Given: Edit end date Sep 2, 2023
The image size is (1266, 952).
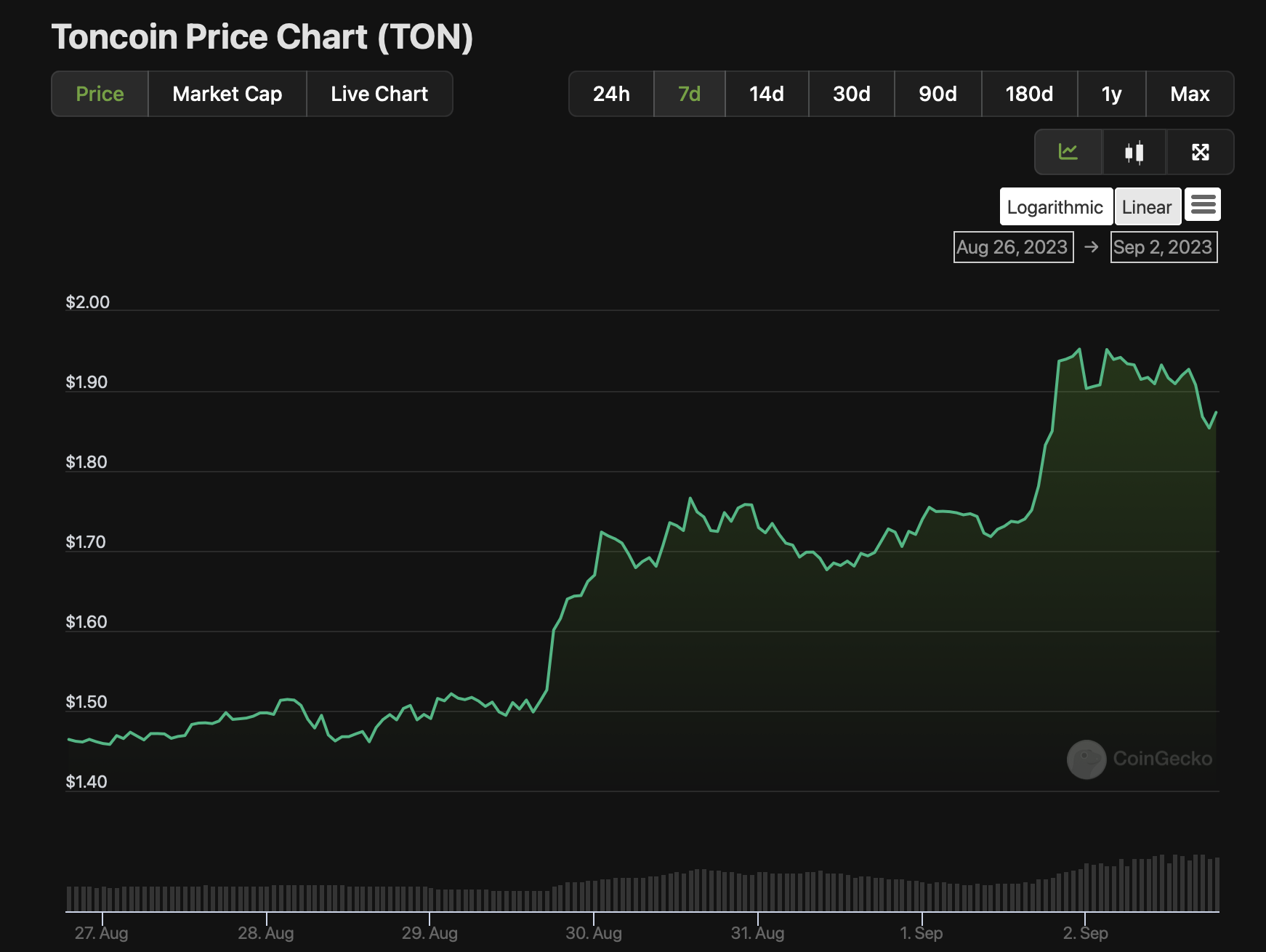Looking at the screenshot, I should (1164, 247).
